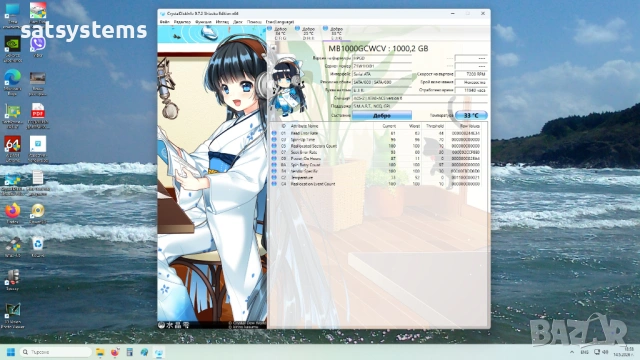
Task: Click the serial number field
Action: (x=382, y=66)
